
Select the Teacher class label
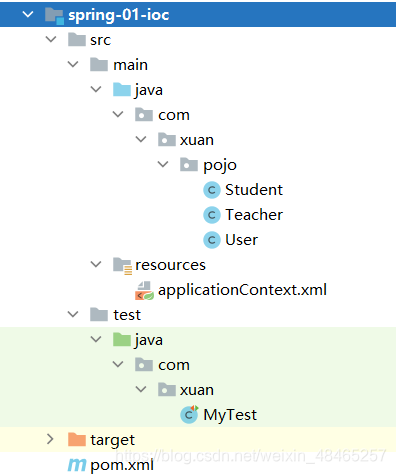[x=254, y=215]
